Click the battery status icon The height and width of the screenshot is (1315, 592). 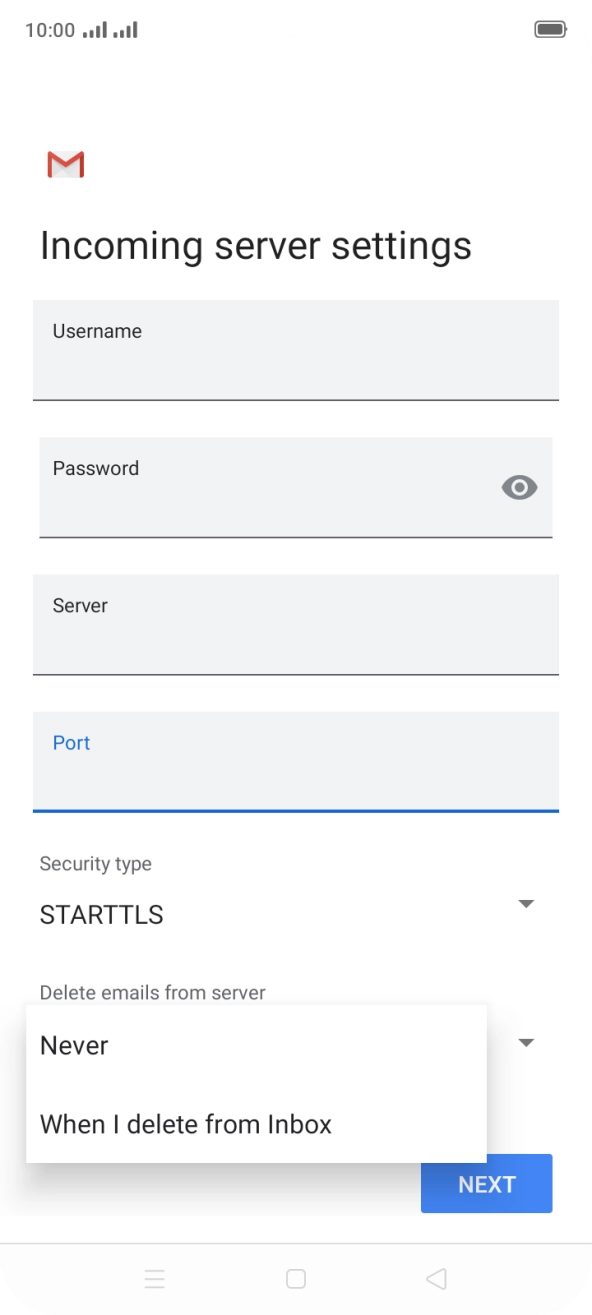click(x=551, y=29)
